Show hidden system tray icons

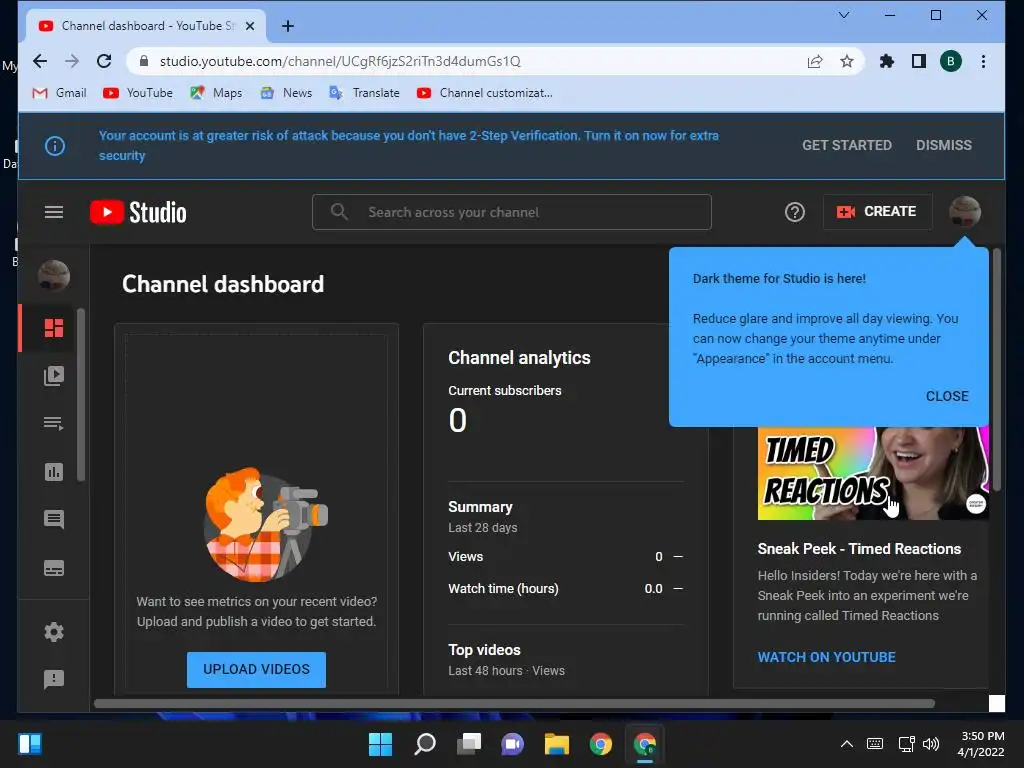(846, 744)
